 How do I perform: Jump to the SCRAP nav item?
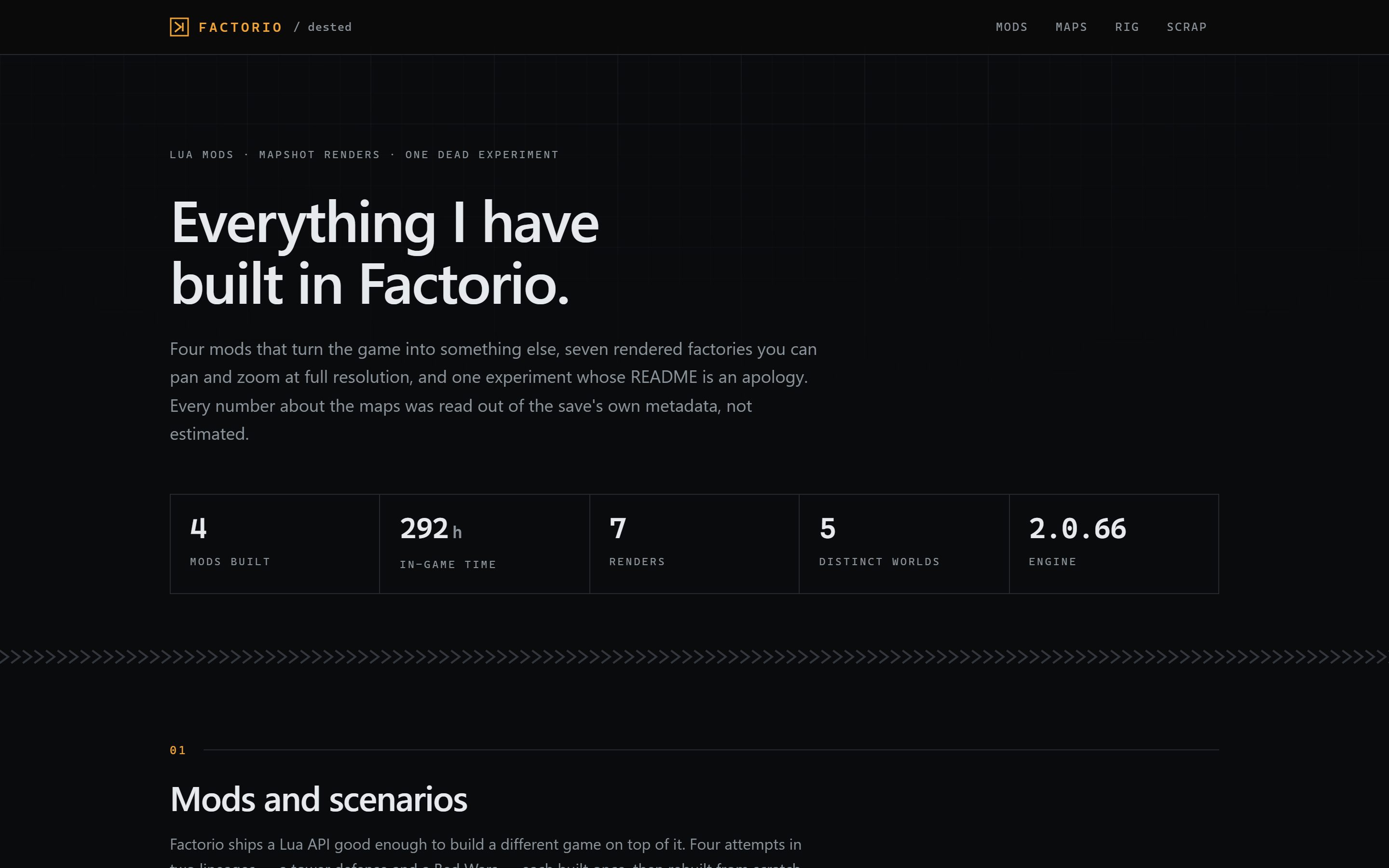click(x=1186, y=27)
